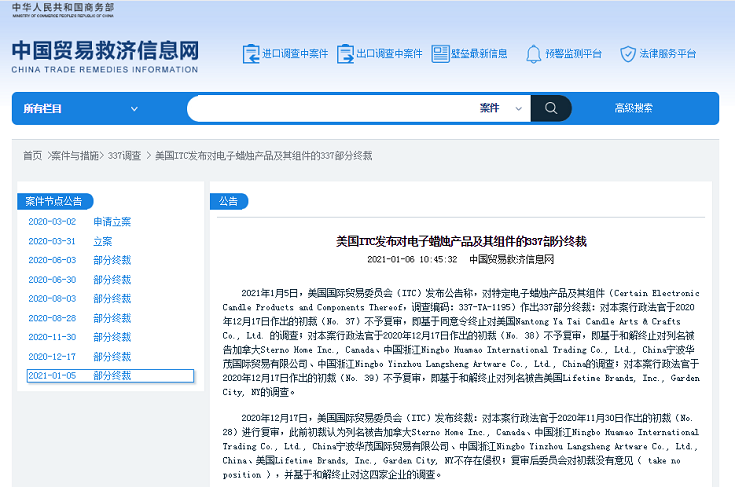Select highlighted 2021-01-05 部分终裁 entry
Viewport: 735px width, 487px height.
pos(110,376)
